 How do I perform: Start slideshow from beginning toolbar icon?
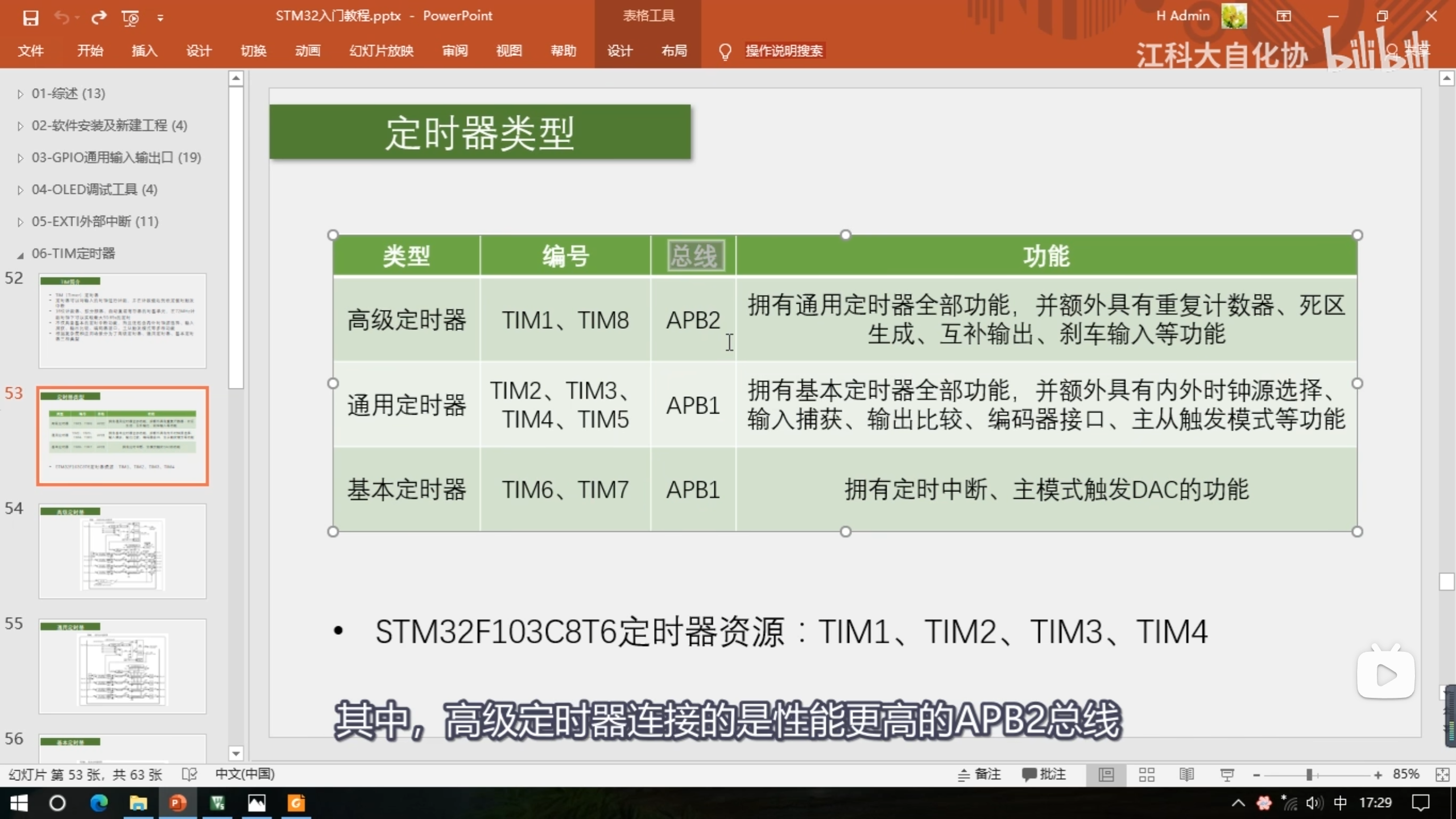[x=130, y=18]
